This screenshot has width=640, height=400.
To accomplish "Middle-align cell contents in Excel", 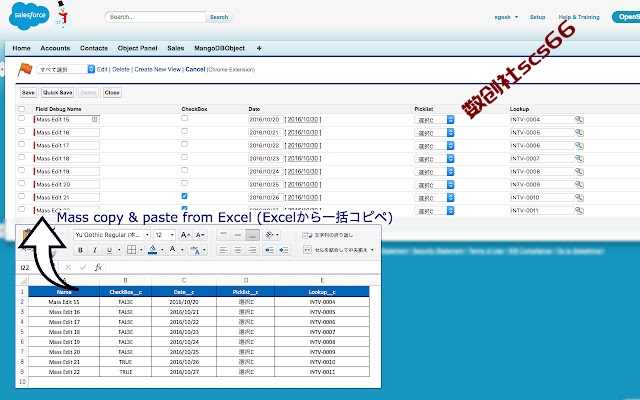I will (x=238, y=235).
